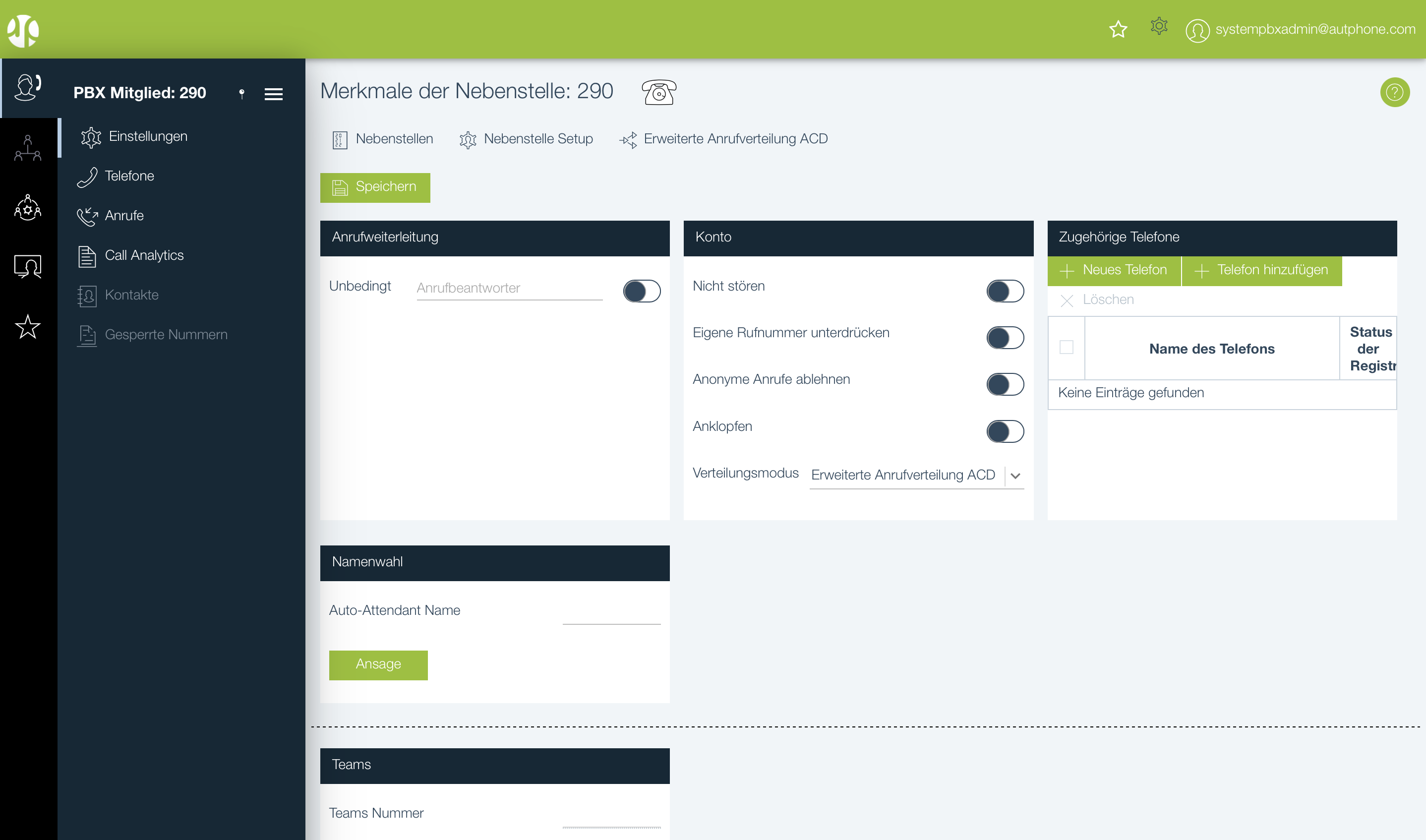
Task: Click the telephone icon next to page title
Action: coord(658,92)
